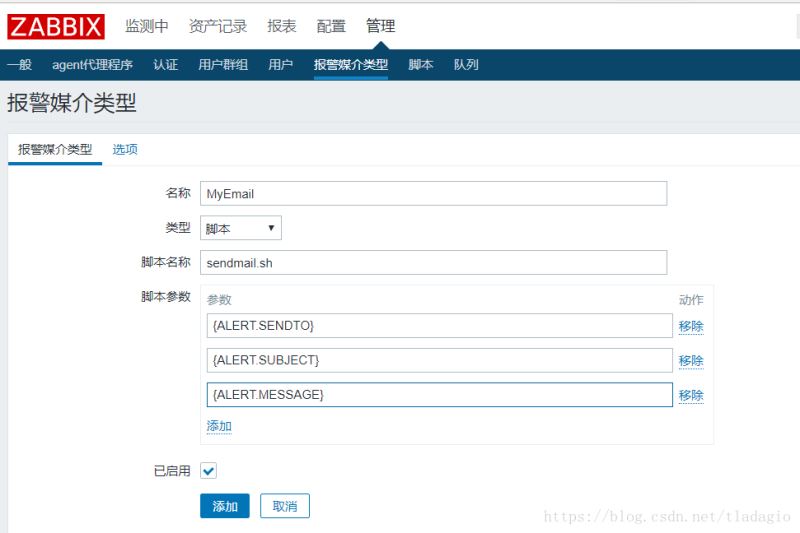Screen dimensions: 800x533
Task: Click the 名称 field containing MyEmail
Action: (x=433, y=193)
